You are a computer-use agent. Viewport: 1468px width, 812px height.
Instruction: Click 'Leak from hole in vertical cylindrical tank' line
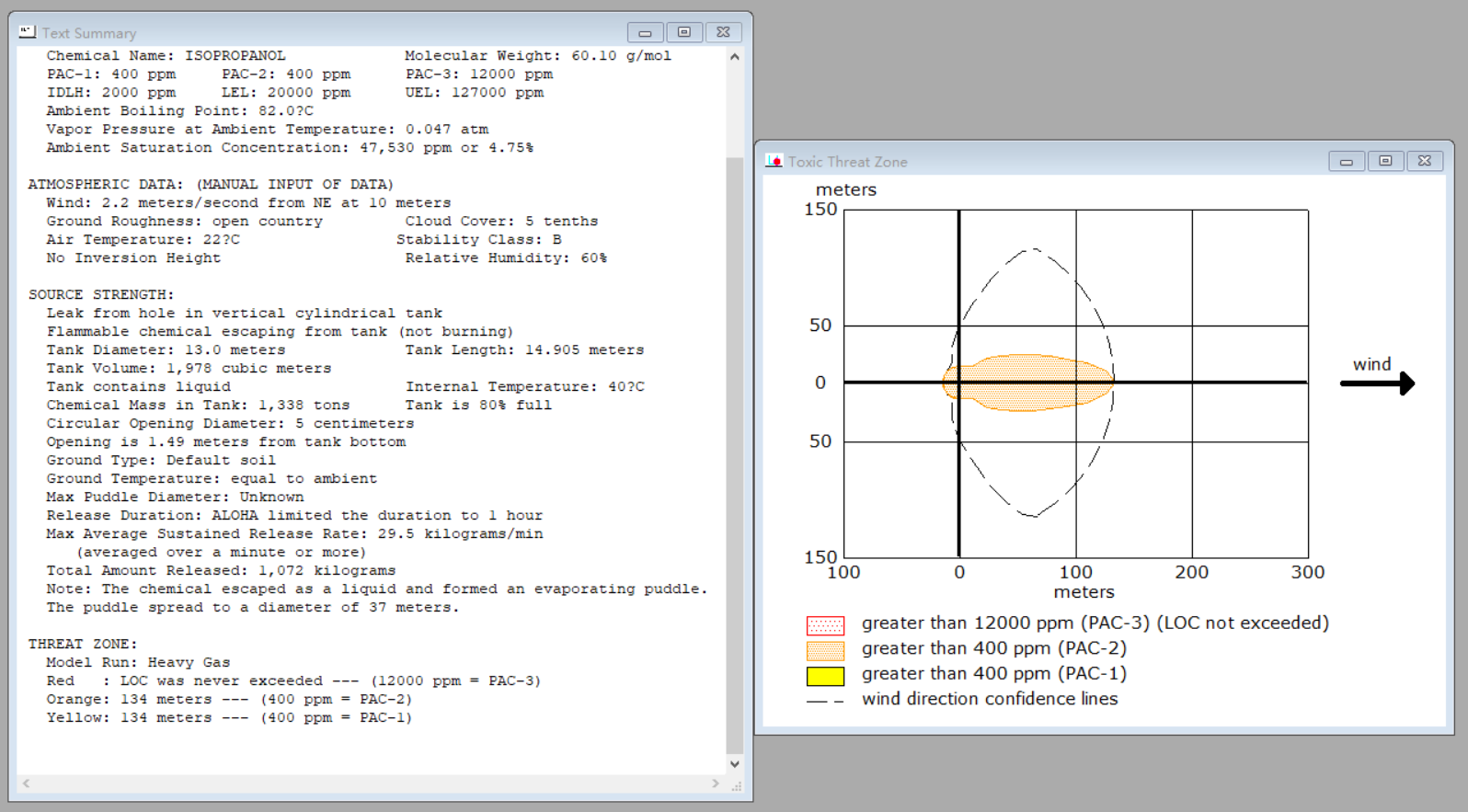coord(245,314)
